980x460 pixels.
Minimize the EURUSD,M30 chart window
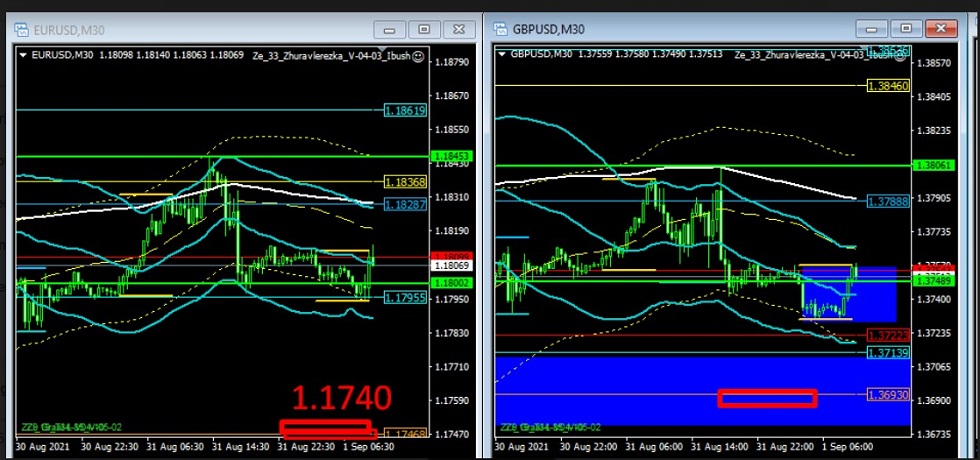(390, 29)
